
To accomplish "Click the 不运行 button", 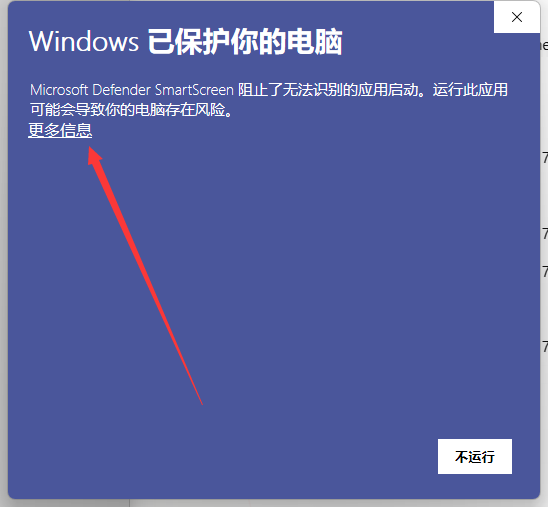I will click(475, 456).
